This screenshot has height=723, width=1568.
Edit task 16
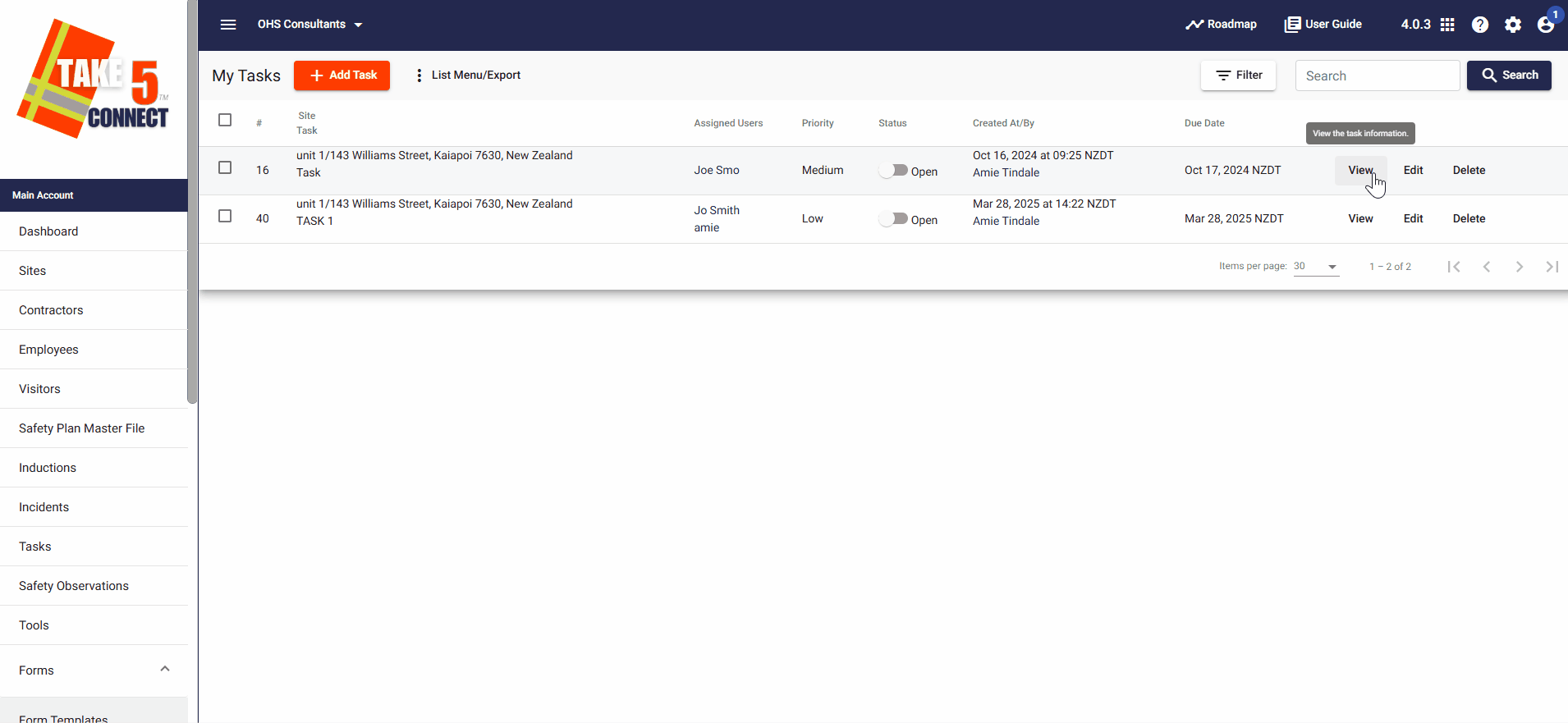tap(1413, 171)
